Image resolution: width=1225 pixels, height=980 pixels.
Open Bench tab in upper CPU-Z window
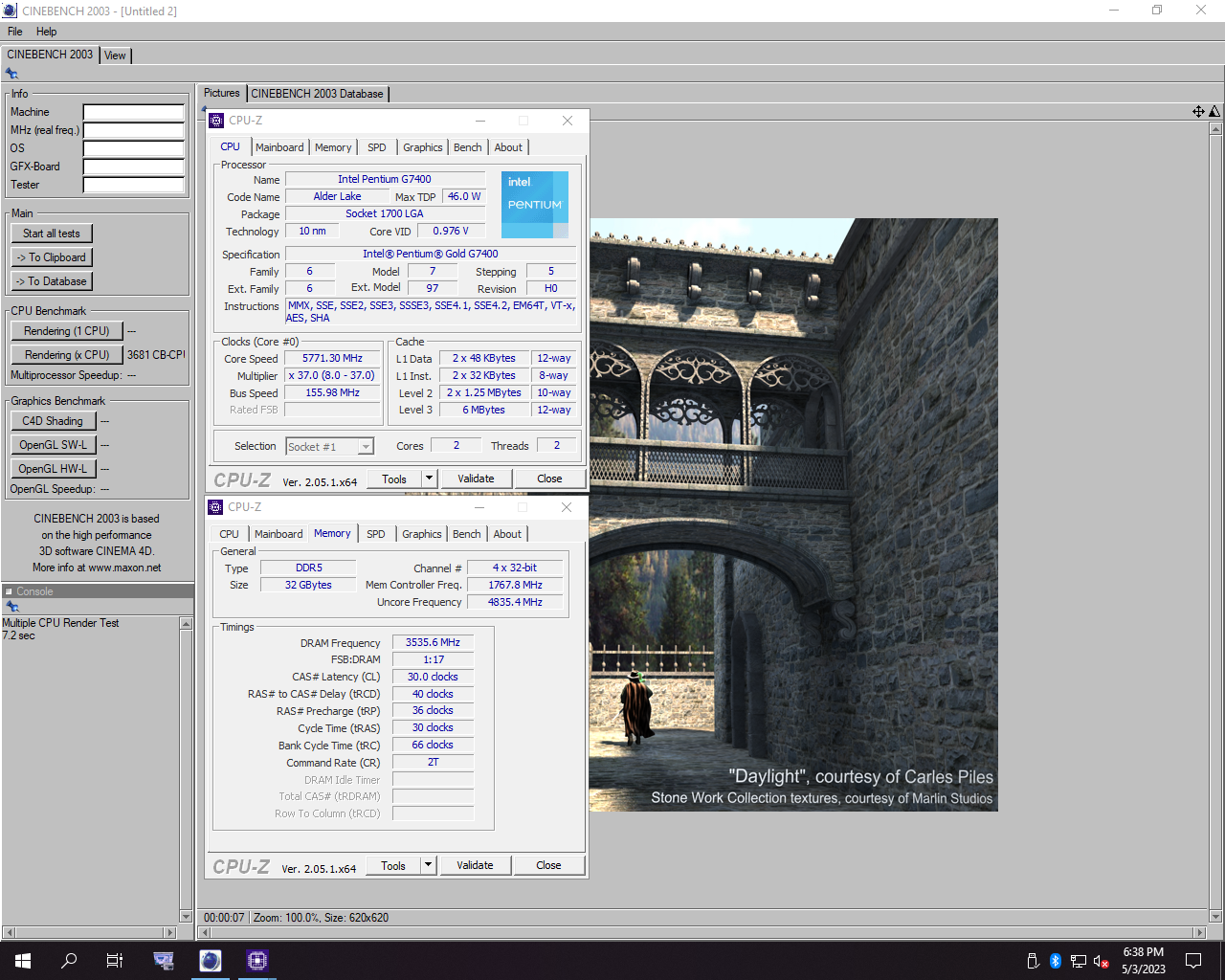coord(467,147)
